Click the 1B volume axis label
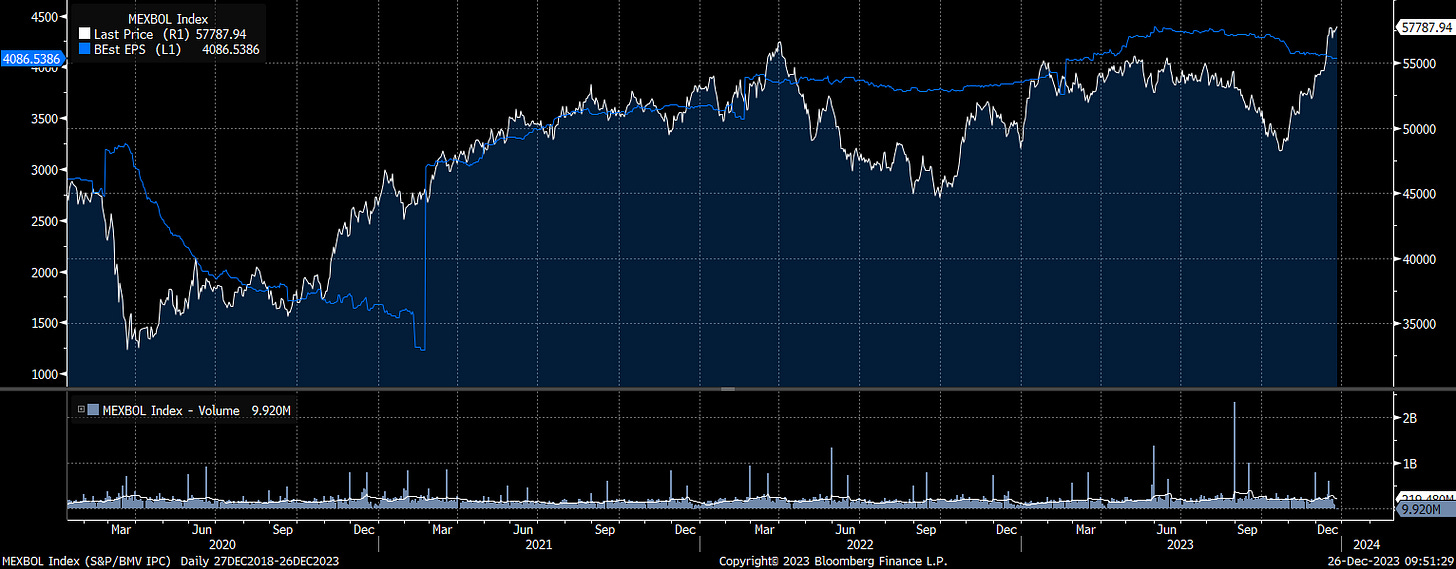The width and height of the screenshot is (1456, 569). pos(1412,464)
